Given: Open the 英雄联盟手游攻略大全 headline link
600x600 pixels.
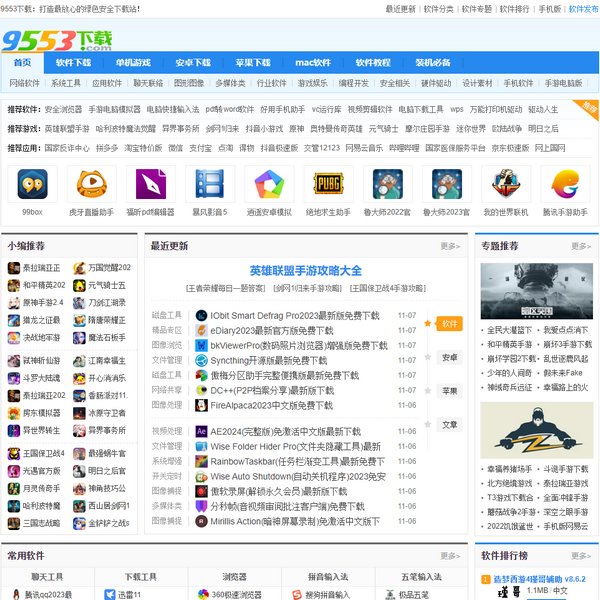Looking at the screenshot, I should pos(305,270).
